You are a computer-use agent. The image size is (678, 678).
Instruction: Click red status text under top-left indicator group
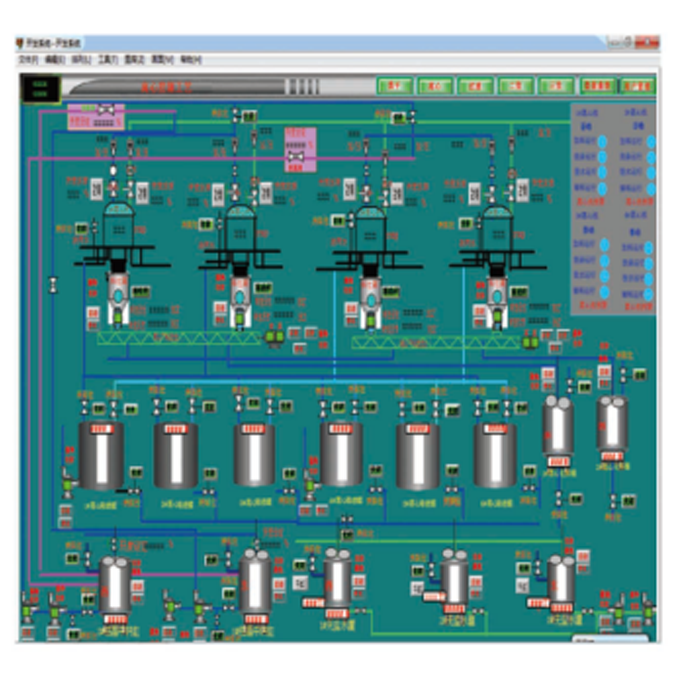tap(590, 201)
